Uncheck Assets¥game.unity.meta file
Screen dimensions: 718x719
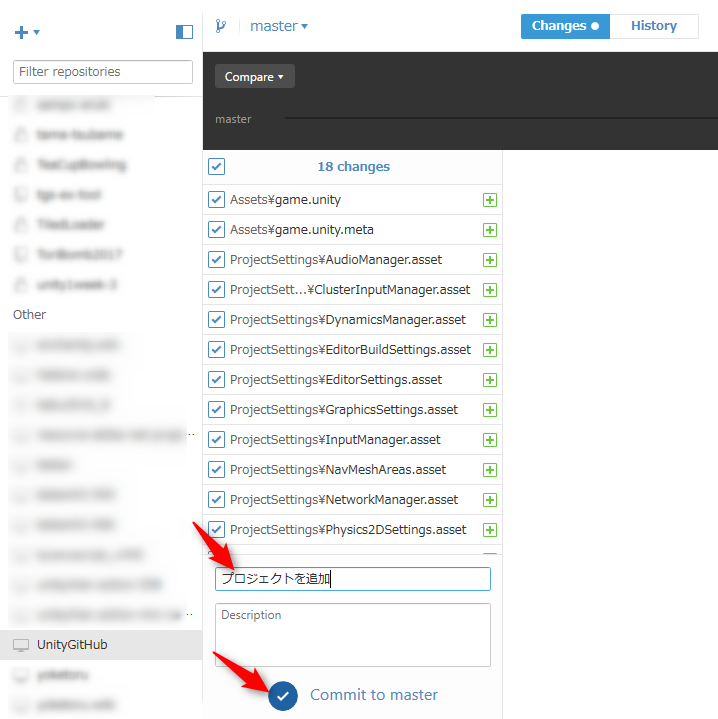216,230
